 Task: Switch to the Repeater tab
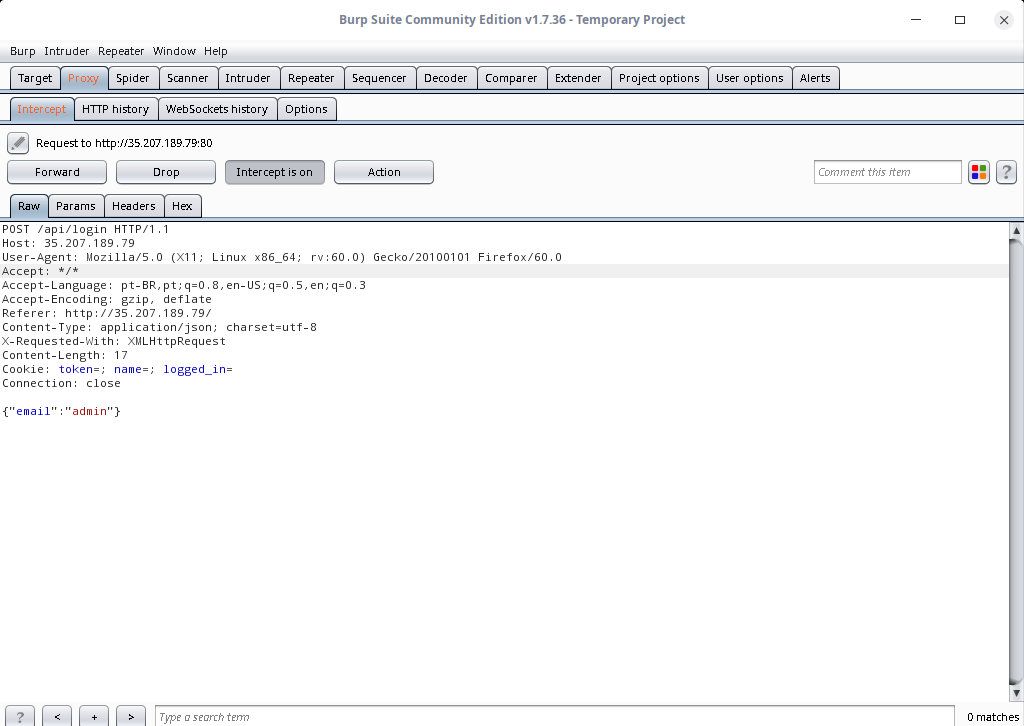point(311,78)
